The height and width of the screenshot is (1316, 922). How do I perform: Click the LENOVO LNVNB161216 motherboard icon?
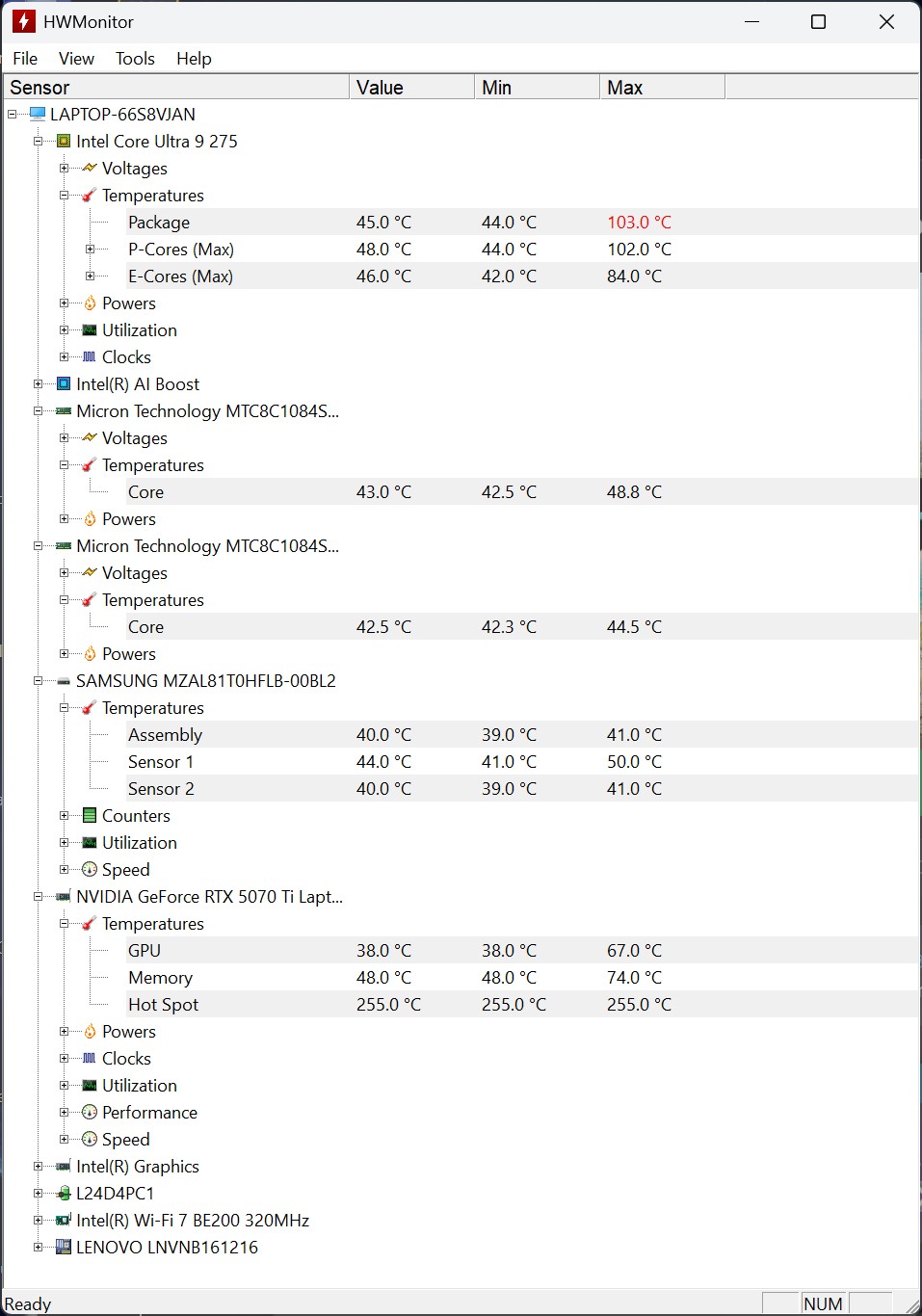pos(64,1248)
